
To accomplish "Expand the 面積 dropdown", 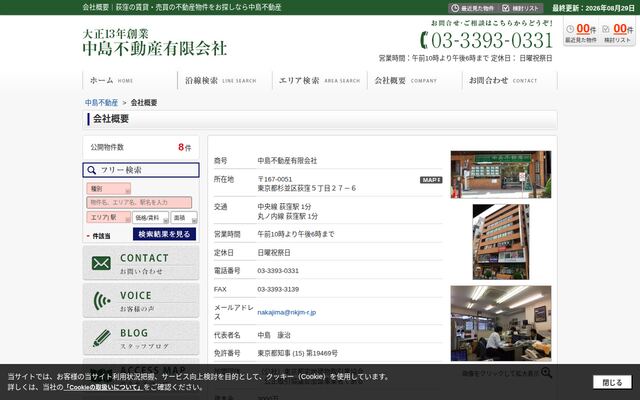I will click(184, 218).
